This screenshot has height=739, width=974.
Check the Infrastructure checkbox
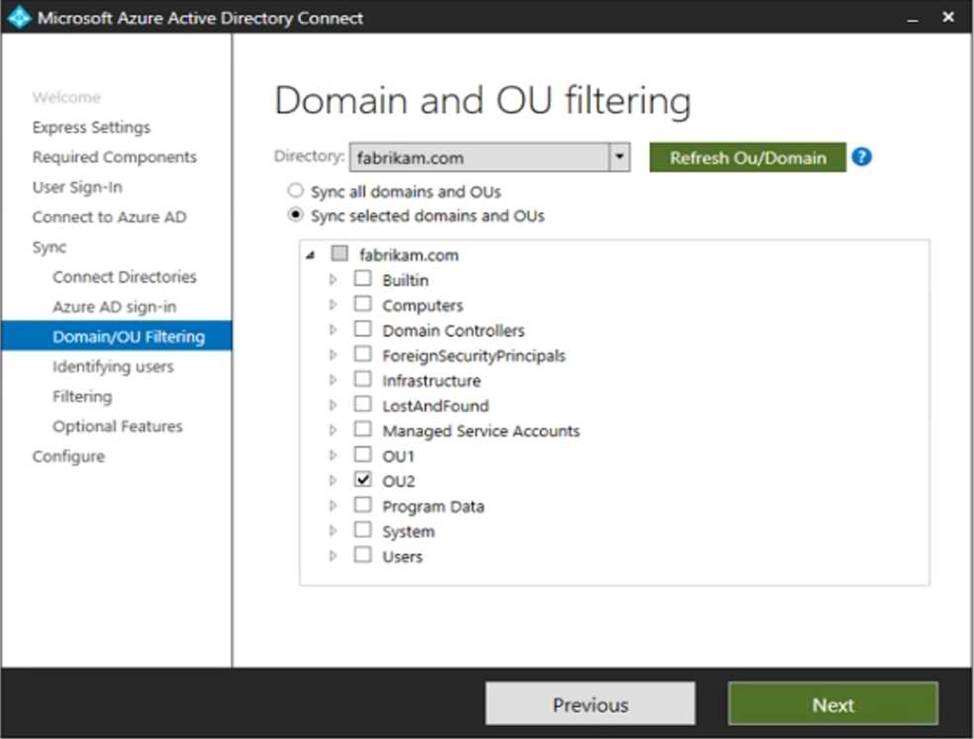pos(363,379)
